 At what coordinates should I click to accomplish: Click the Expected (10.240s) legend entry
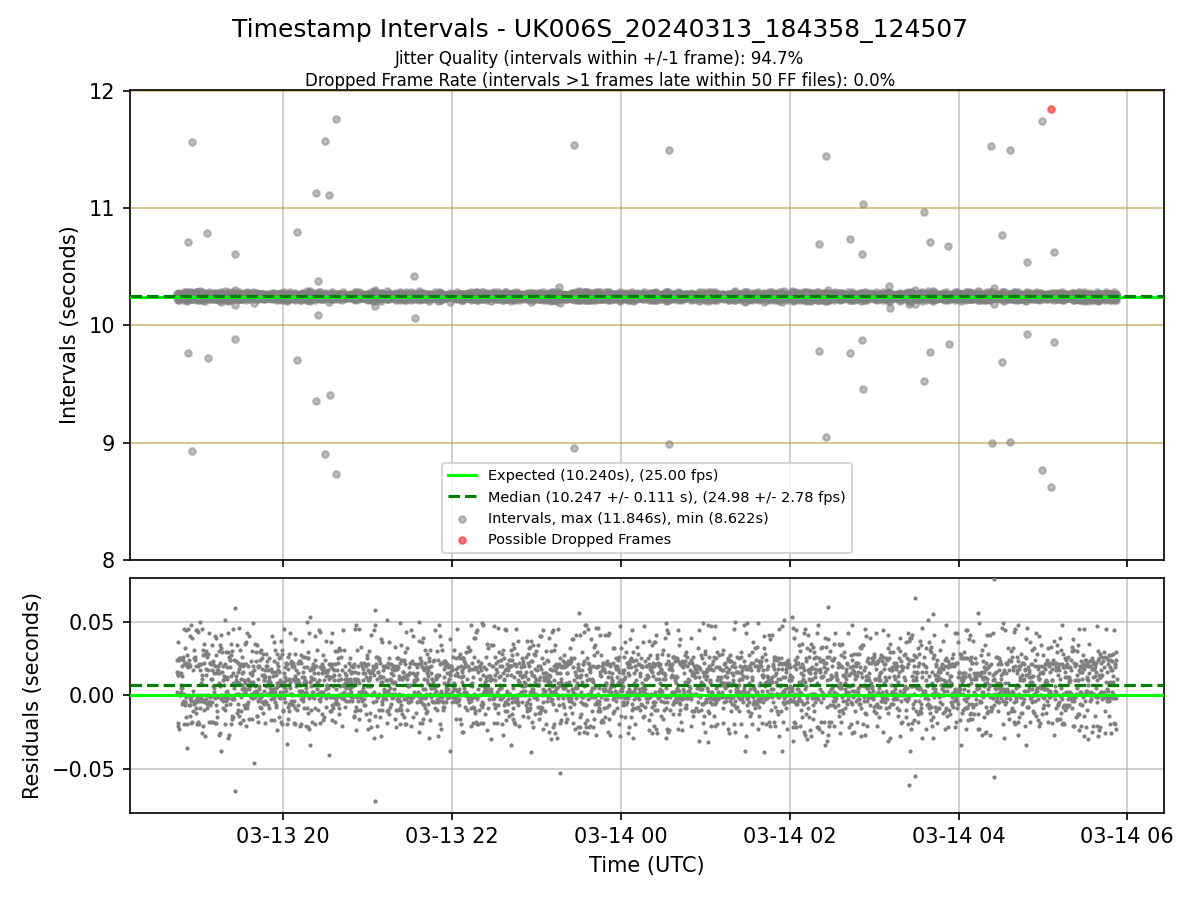(603, 475)
